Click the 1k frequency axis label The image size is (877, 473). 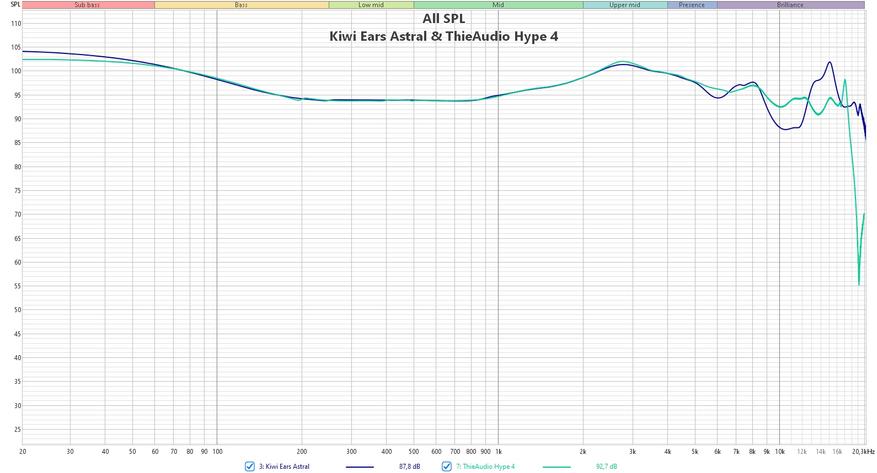[x=498, y=452]
